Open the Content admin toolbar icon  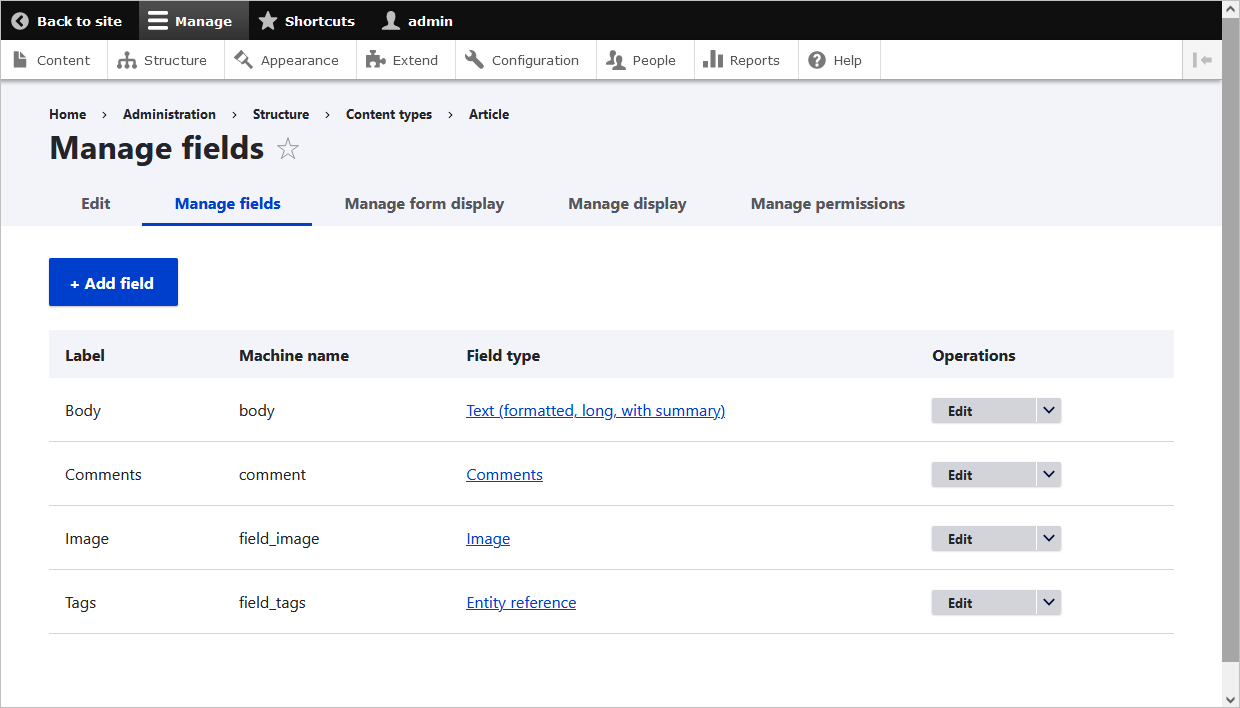(x=20, y=60)
